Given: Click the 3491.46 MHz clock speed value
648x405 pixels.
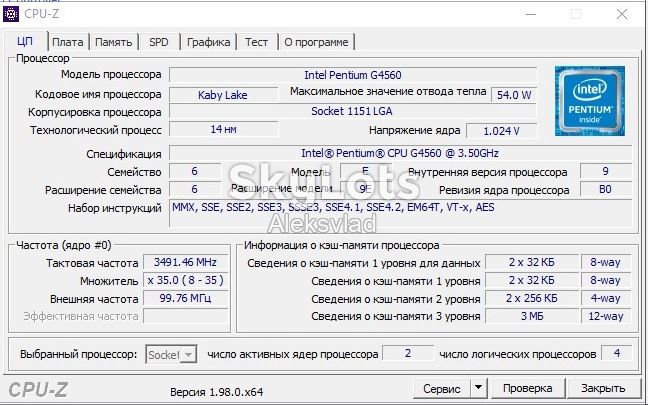Looking at the screenshot, I should (186, 262).
